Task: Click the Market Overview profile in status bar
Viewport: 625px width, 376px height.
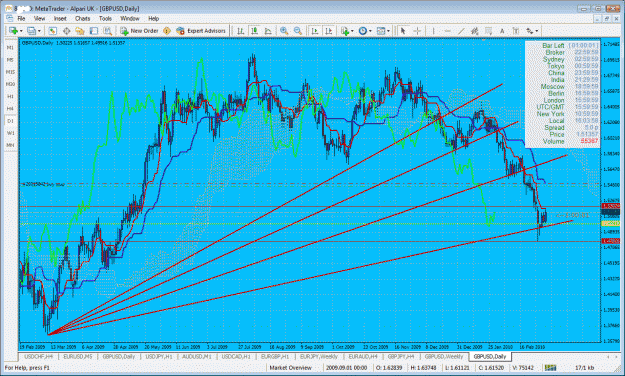Action: point(291,368)
